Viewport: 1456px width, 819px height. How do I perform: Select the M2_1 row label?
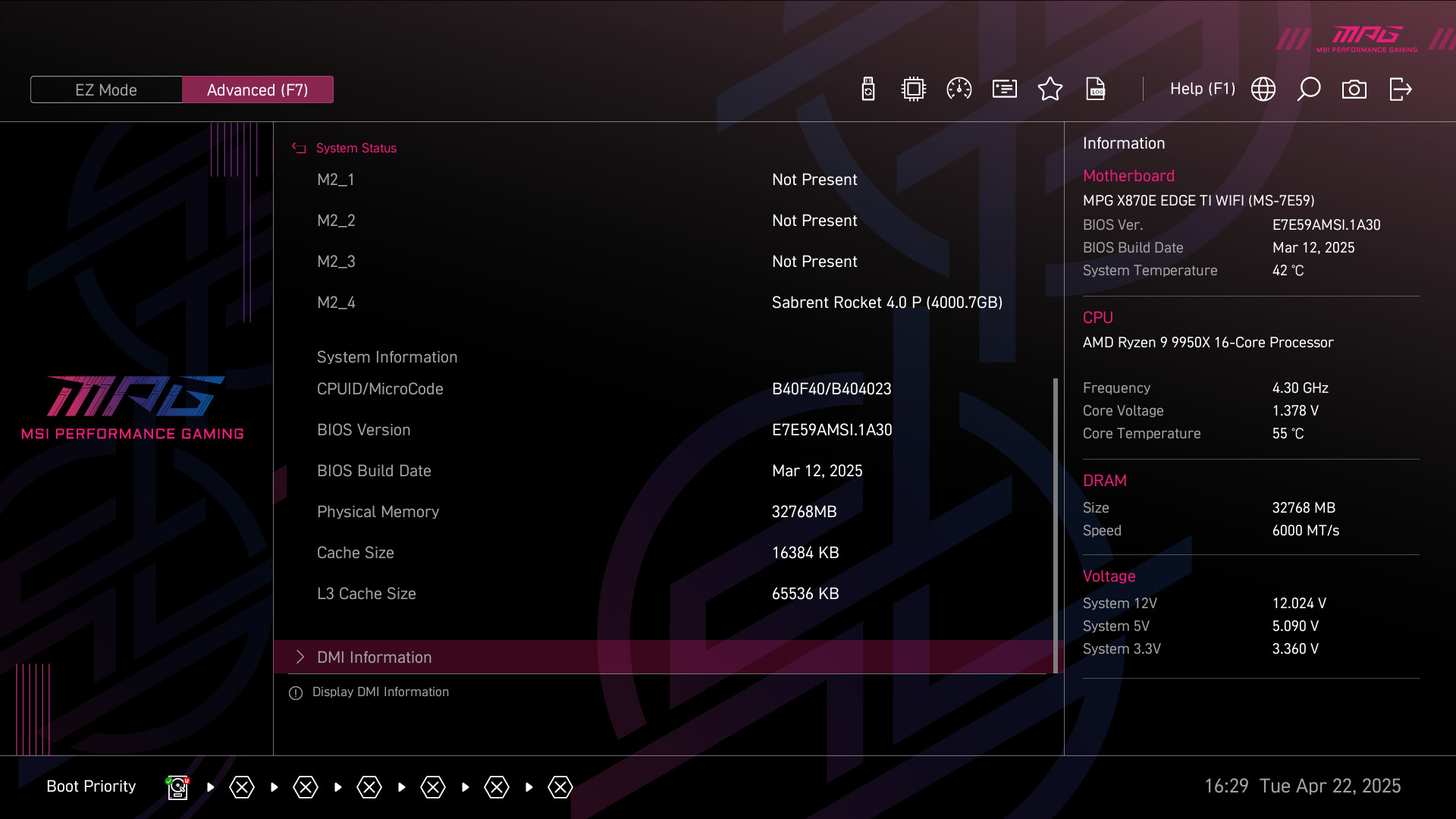click(x=336, y=180)
